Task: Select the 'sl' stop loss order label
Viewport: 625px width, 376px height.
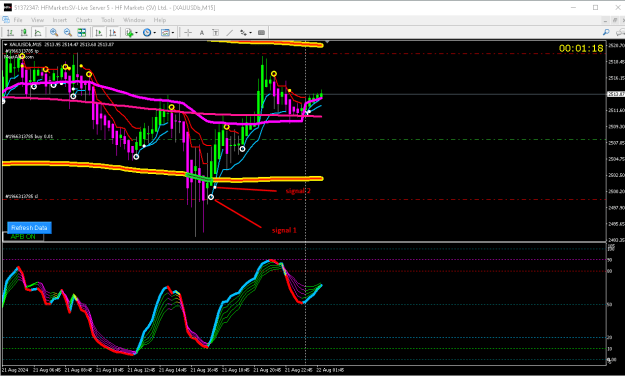Action: 22,196
